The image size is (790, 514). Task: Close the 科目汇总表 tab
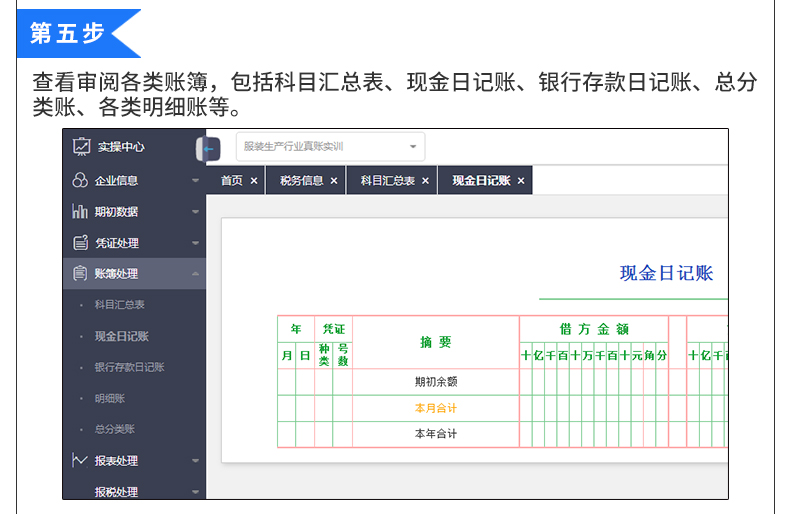click(425, 180)
